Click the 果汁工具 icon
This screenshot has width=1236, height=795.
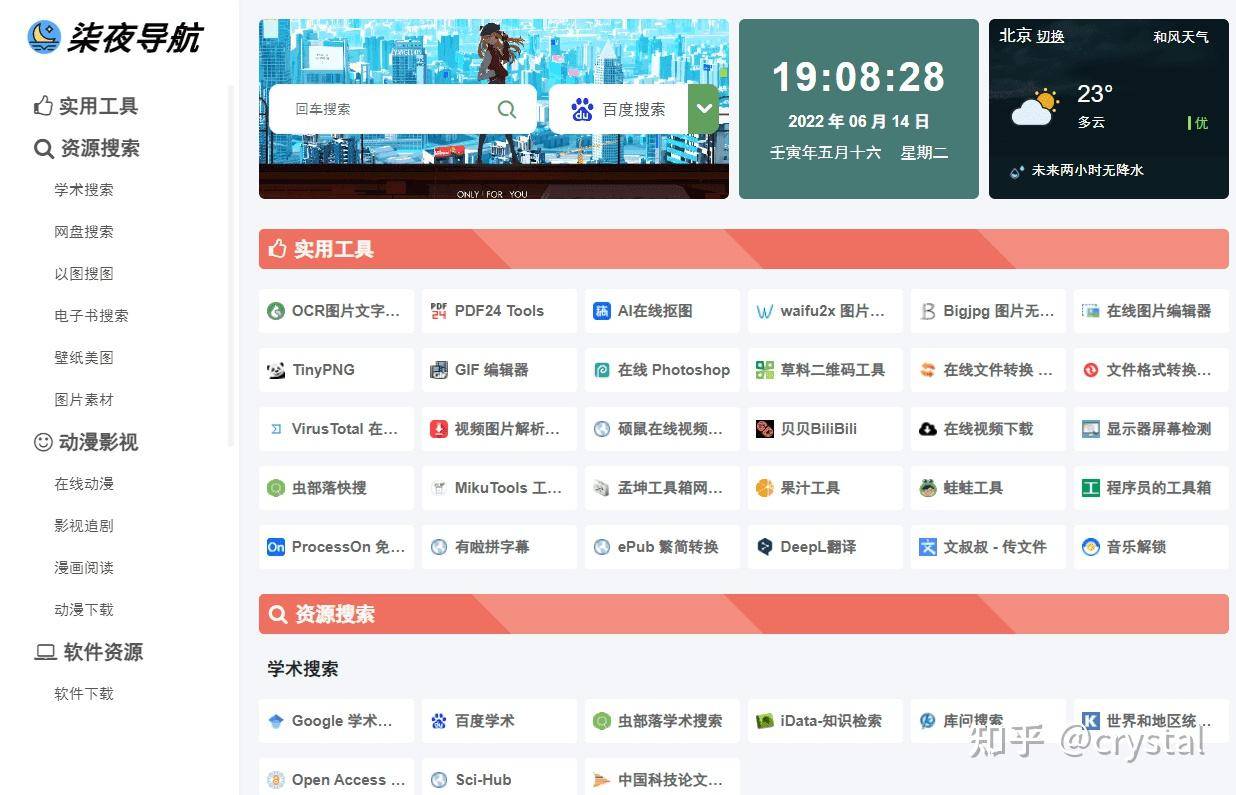(765, 488)
